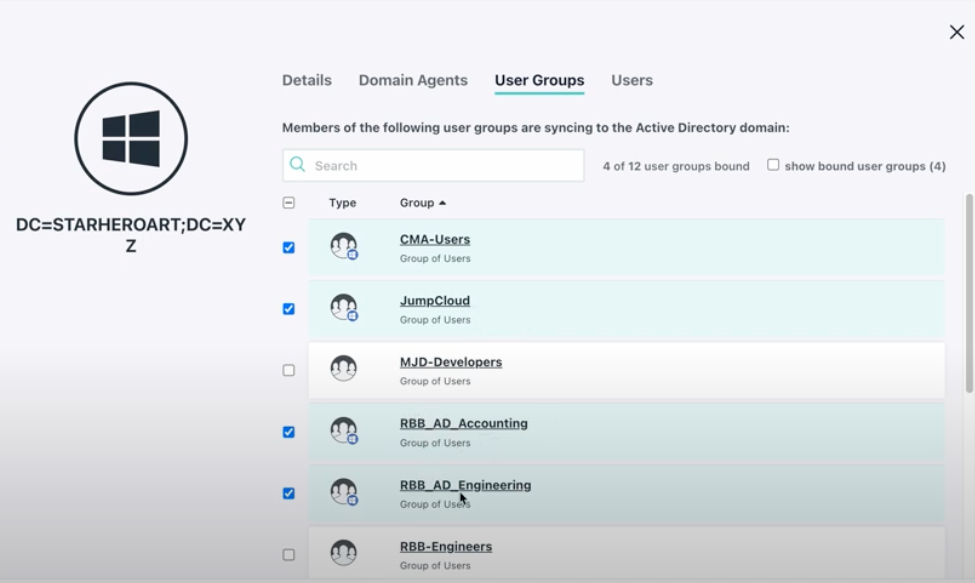Image resolution: width=975 pixels, height=583 pixels.
Task: Click the DC=STARHEROART;DC=XYZ domain name
Action: (x=131, y=235)
